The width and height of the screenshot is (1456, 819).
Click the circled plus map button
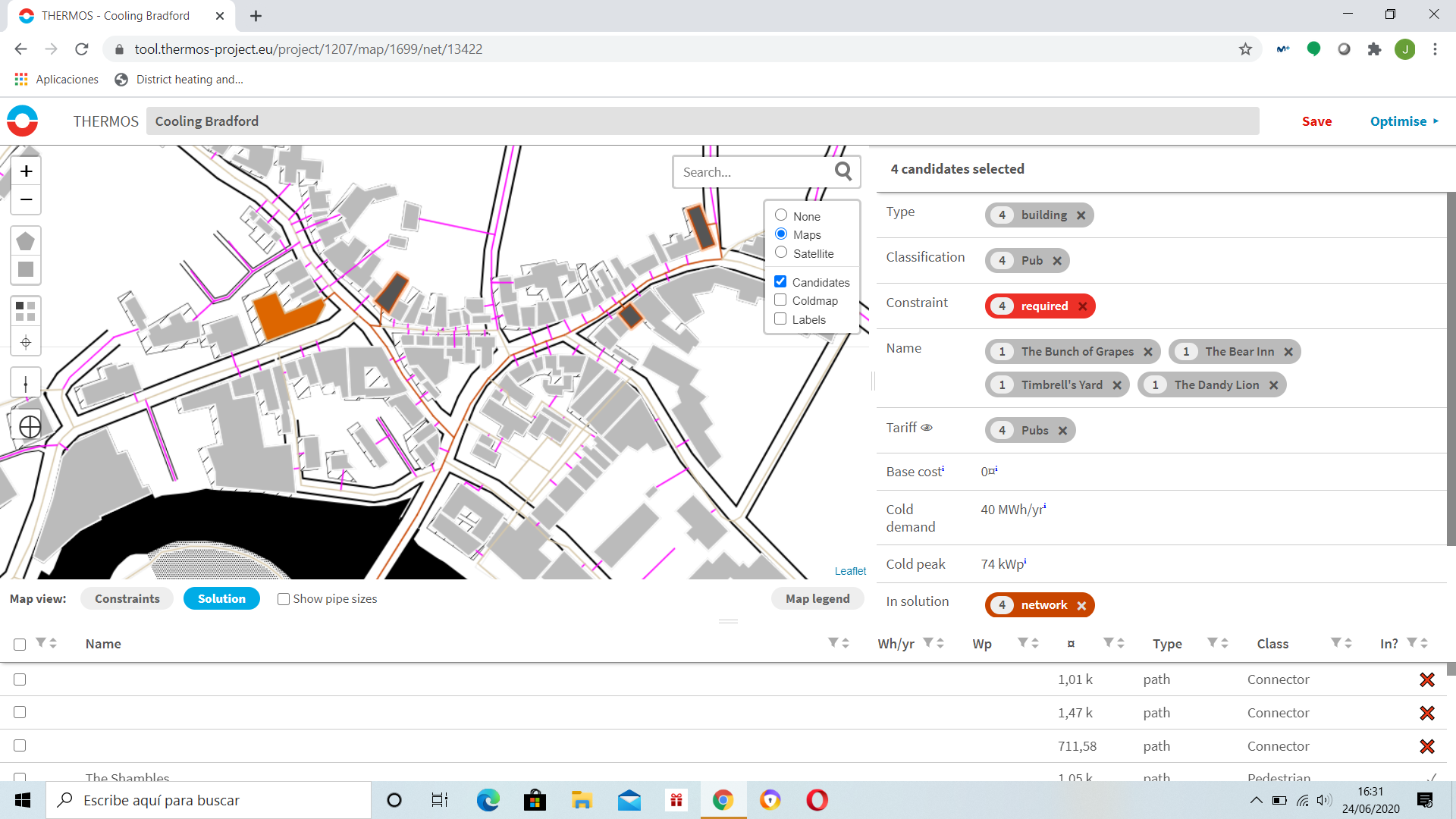30,427
